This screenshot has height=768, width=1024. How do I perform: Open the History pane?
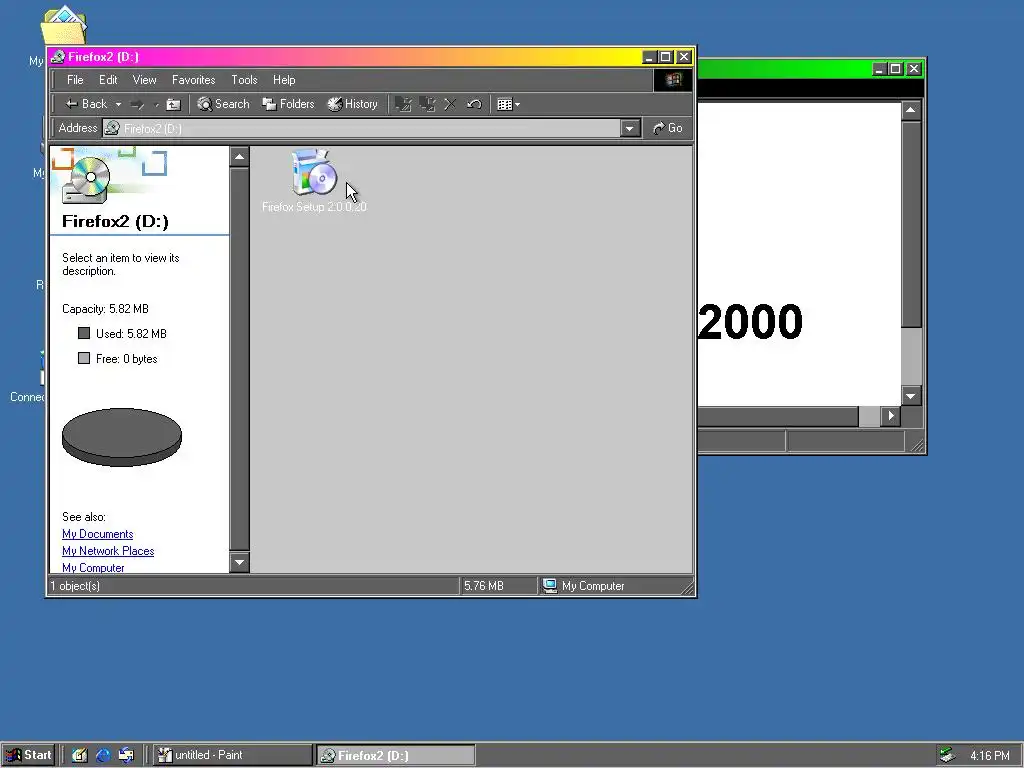353,104
